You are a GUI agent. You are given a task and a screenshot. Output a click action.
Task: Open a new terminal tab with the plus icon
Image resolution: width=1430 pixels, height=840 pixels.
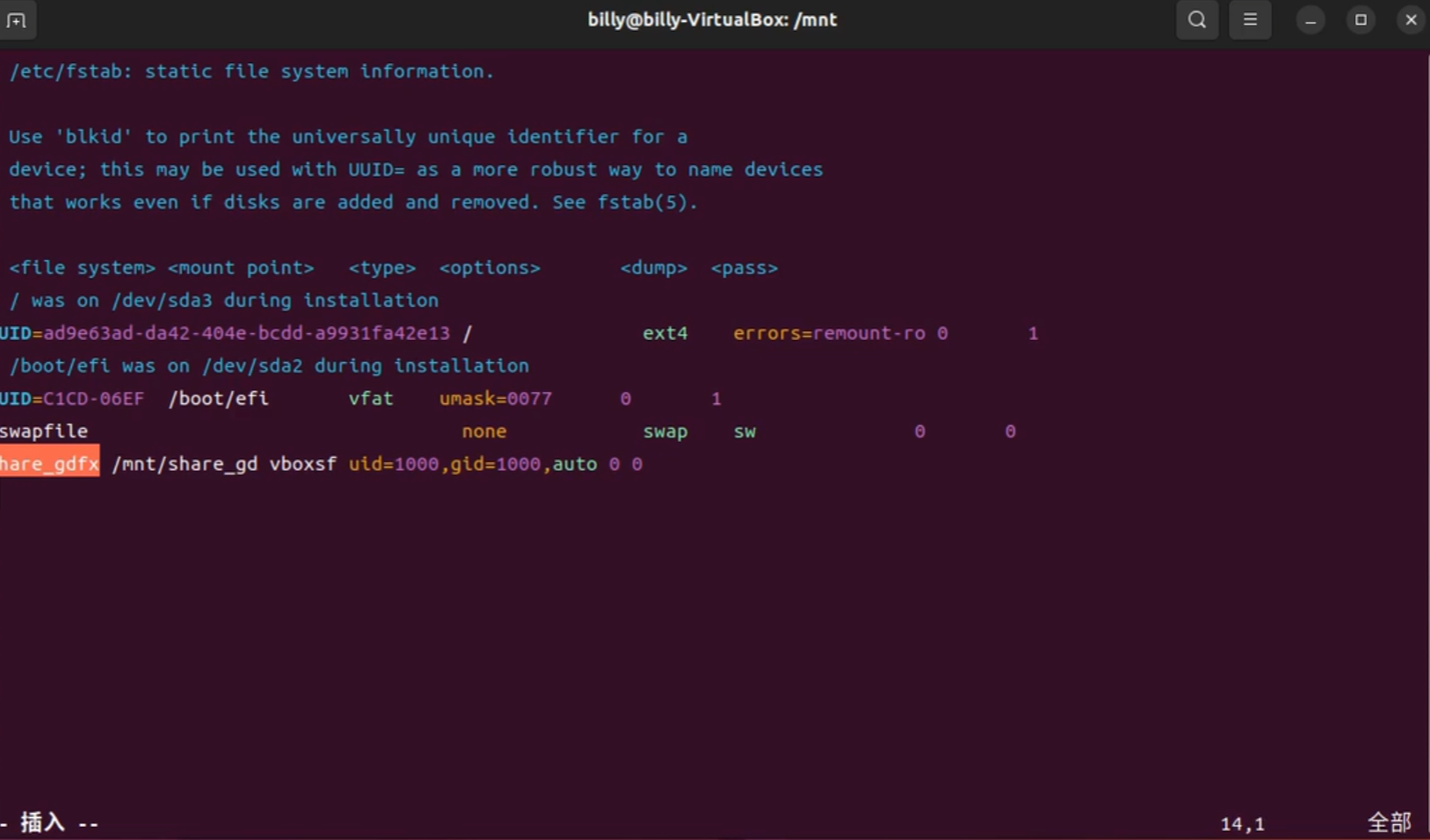(18, 19)
